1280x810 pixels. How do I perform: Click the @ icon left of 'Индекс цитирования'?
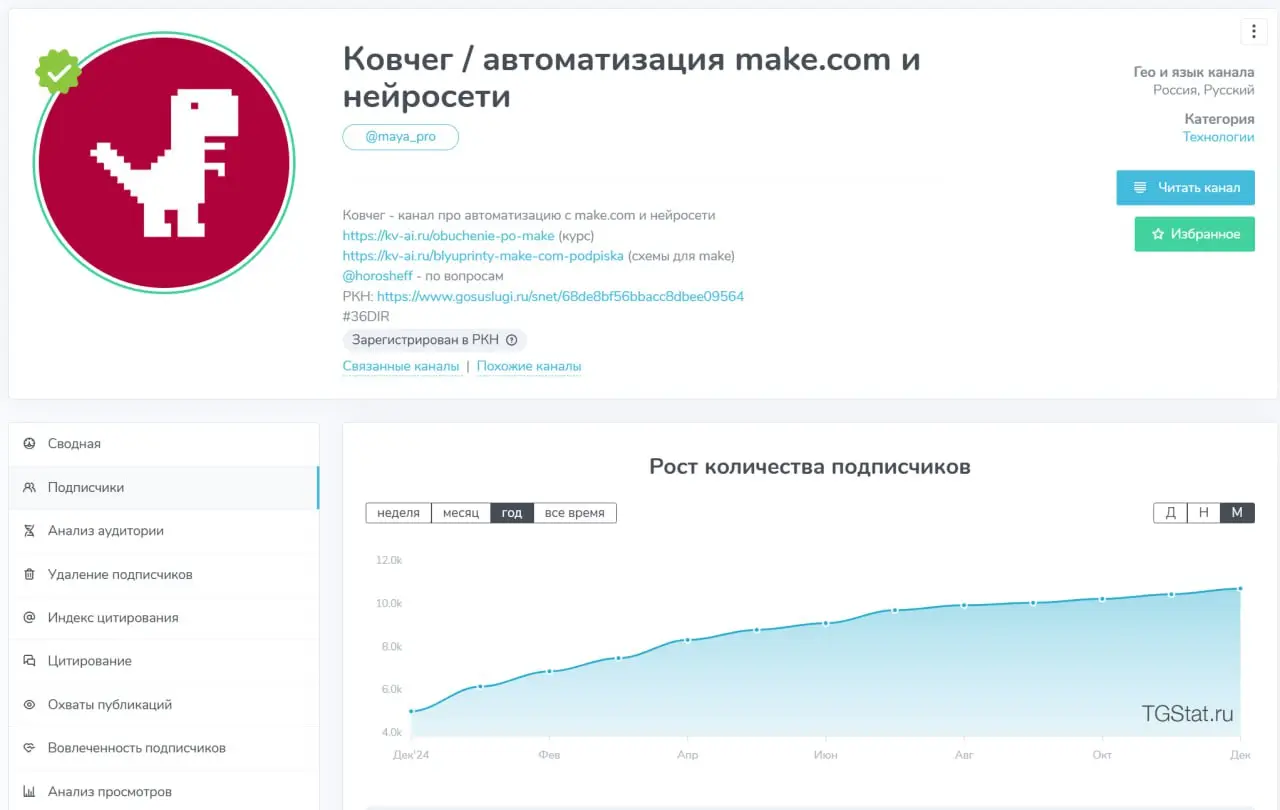tap(29, 617)
